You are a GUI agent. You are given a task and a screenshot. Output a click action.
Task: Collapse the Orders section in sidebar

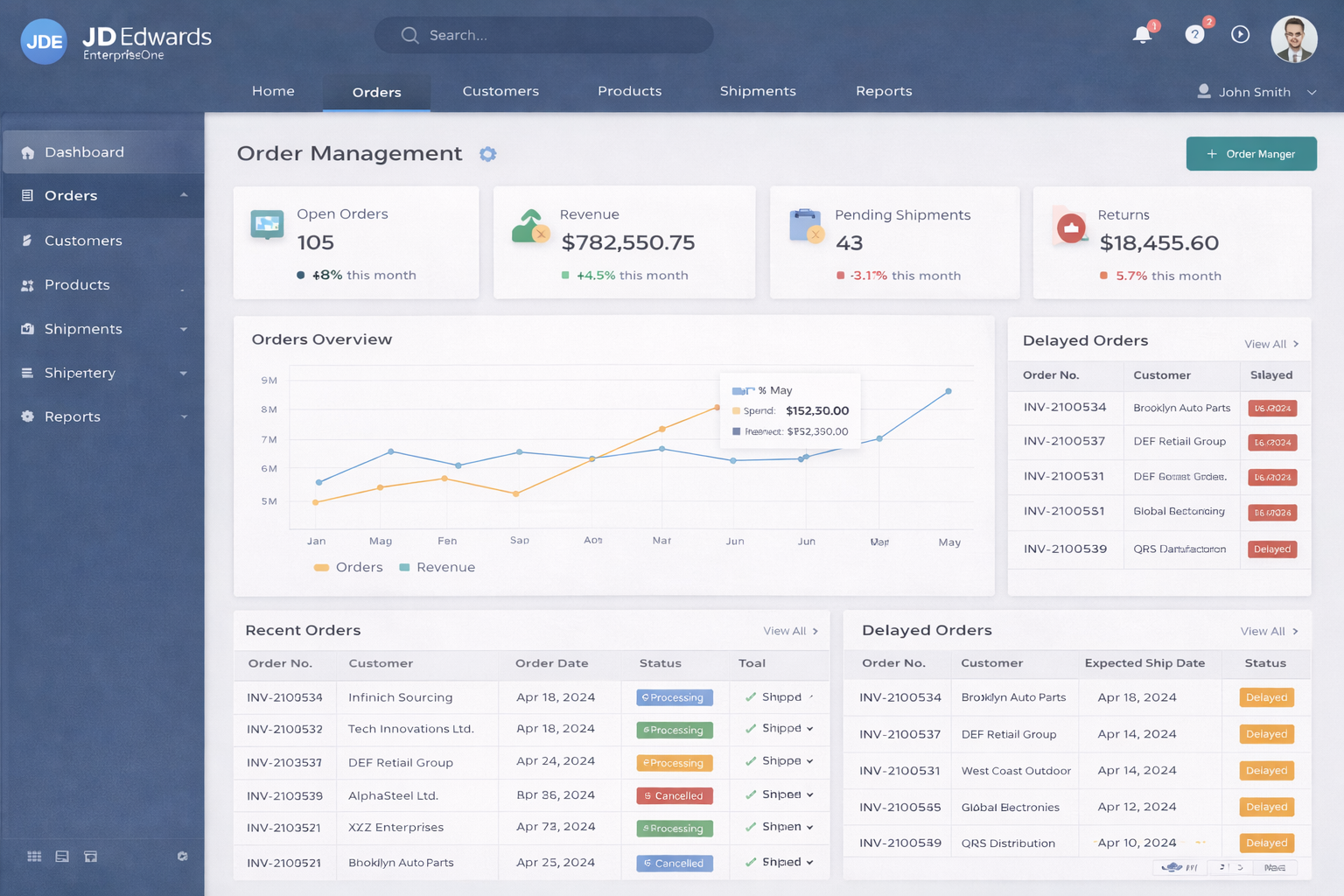(183, 195)
